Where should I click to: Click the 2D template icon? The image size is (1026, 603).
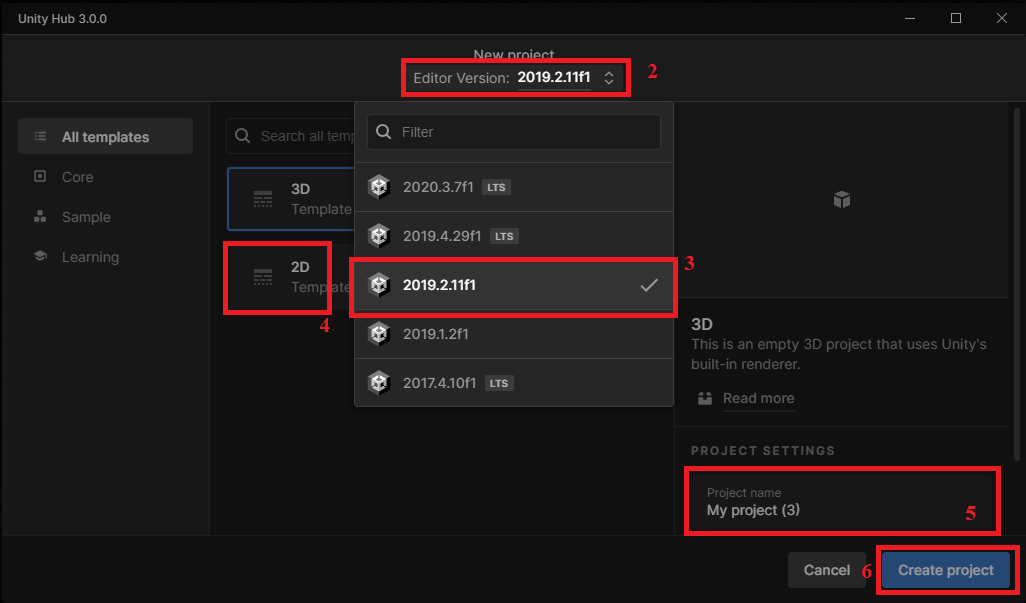click(263, 277)
